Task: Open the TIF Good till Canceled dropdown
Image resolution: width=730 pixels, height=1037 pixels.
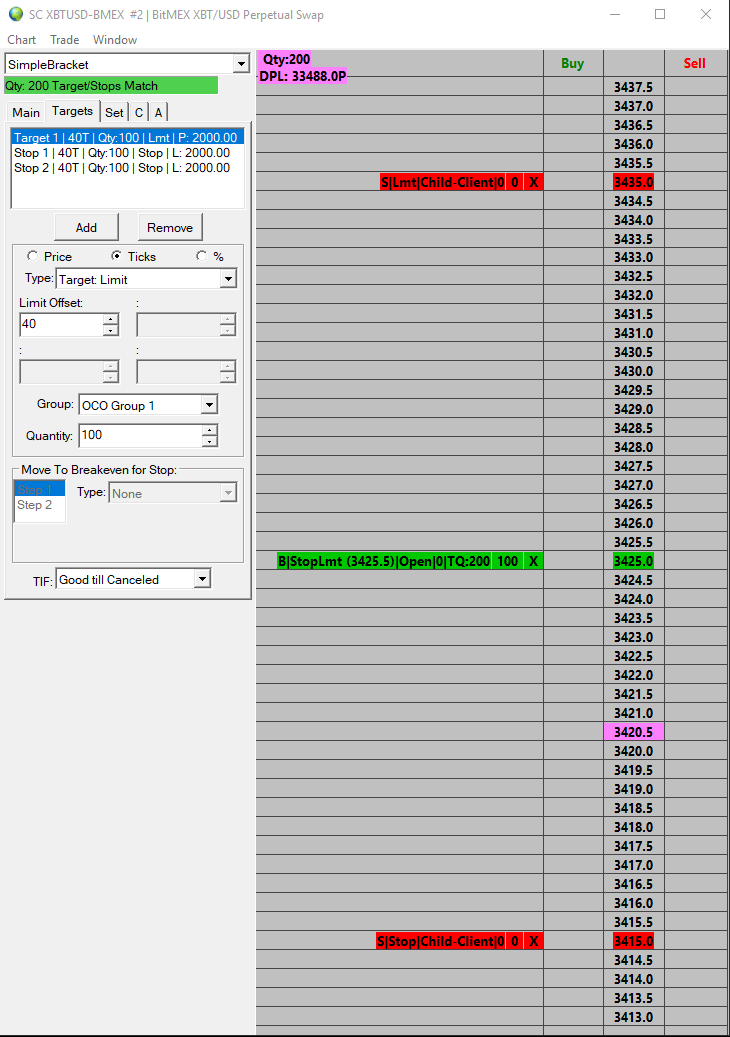Action: pos(202,579)
